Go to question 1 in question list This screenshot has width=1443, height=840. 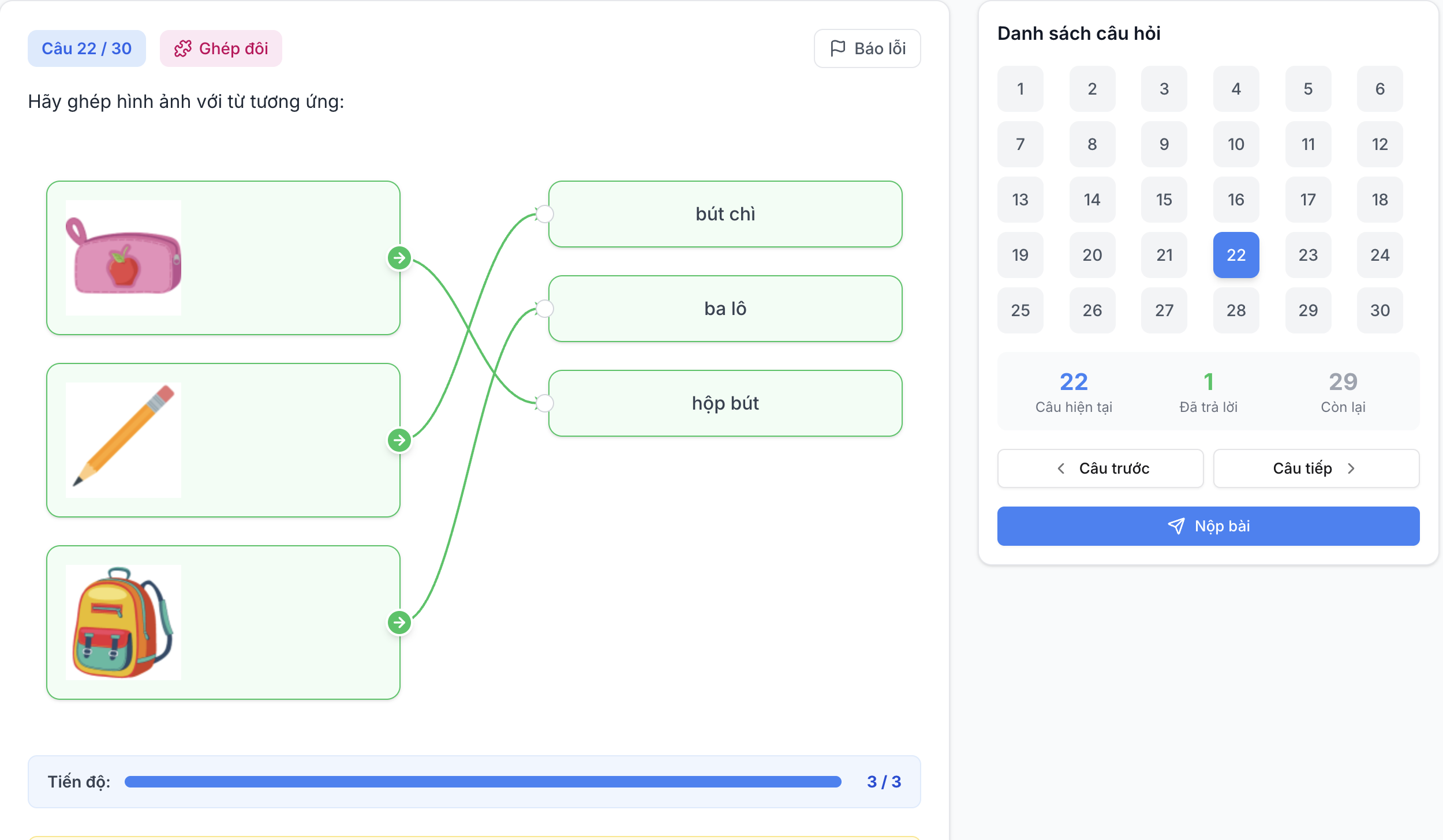click(1020, 89)
